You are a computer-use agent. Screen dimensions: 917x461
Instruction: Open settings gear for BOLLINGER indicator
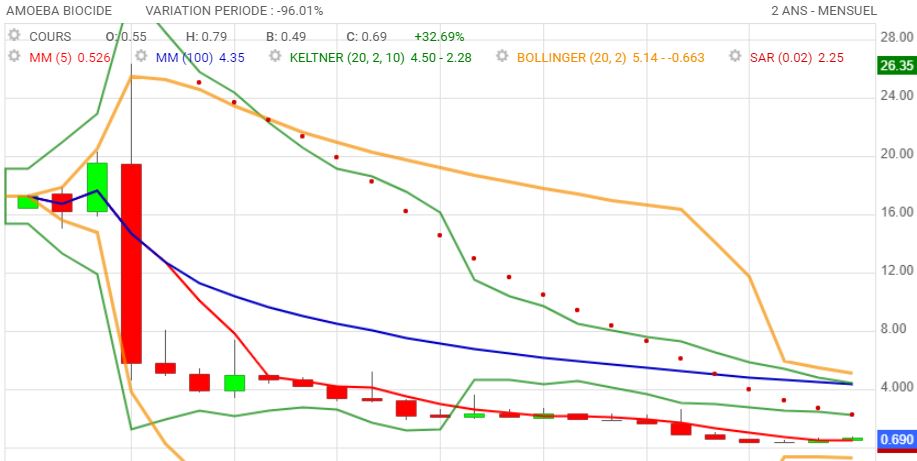point(502,56)
